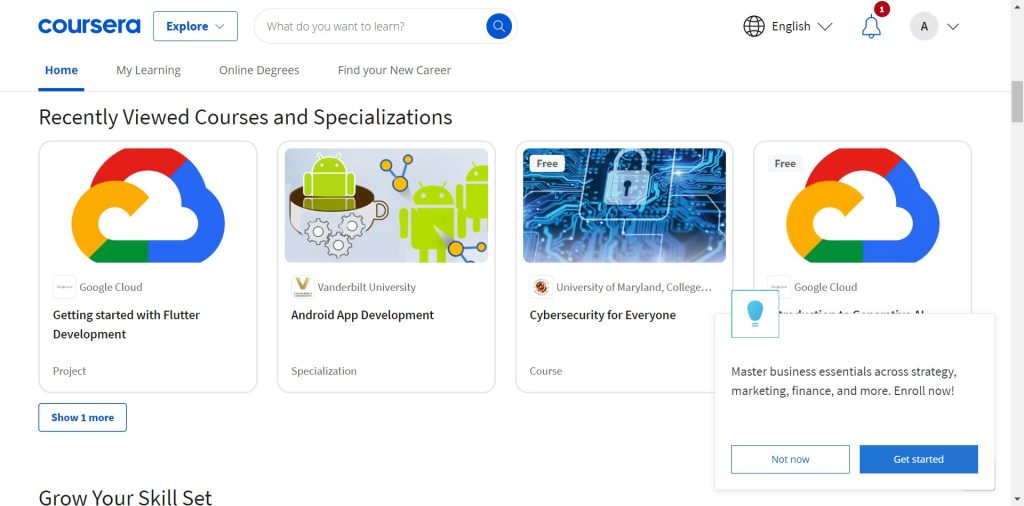
Task: Click the Vanderbilt University logo icon
Action: (x=302, y=287)
